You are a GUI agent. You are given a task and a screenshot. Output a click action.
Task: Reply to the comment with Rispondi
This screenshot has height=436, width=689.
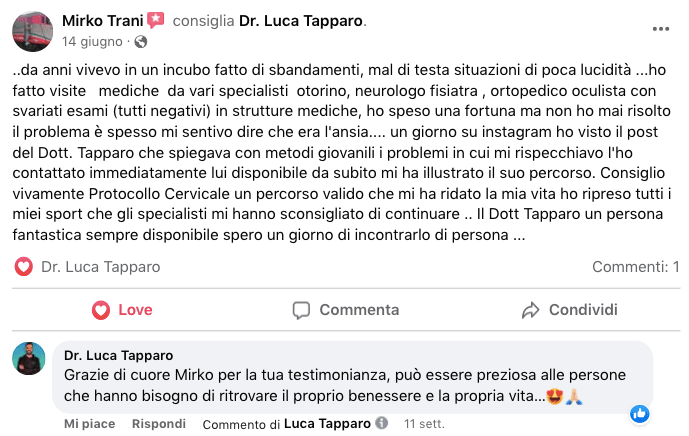pos(160,424)
